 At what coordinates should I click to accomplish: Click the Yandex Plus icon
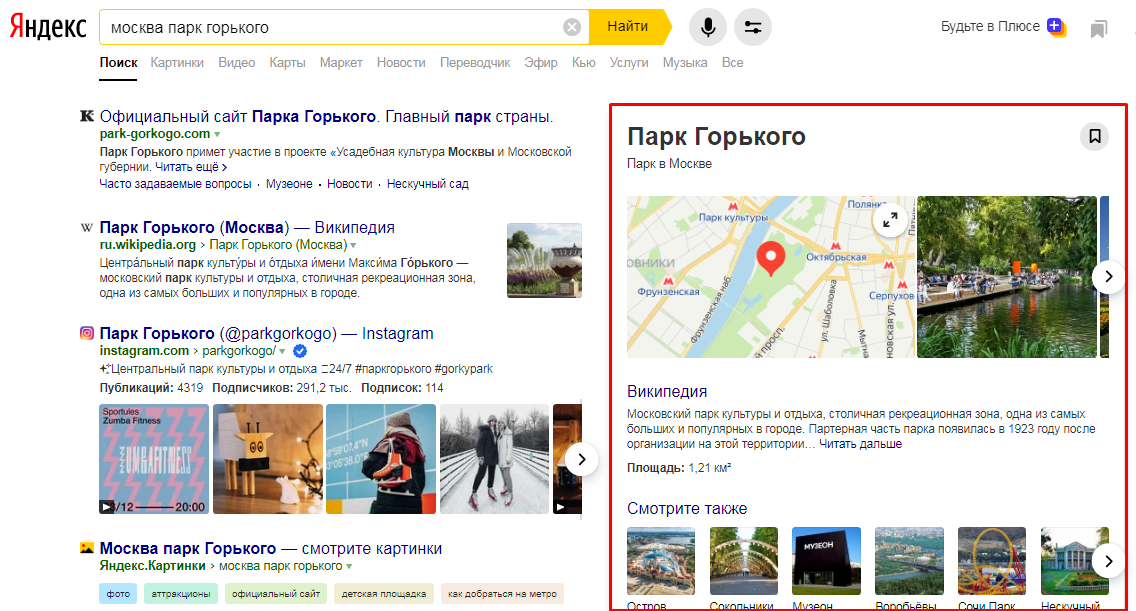pos(1056,27)
